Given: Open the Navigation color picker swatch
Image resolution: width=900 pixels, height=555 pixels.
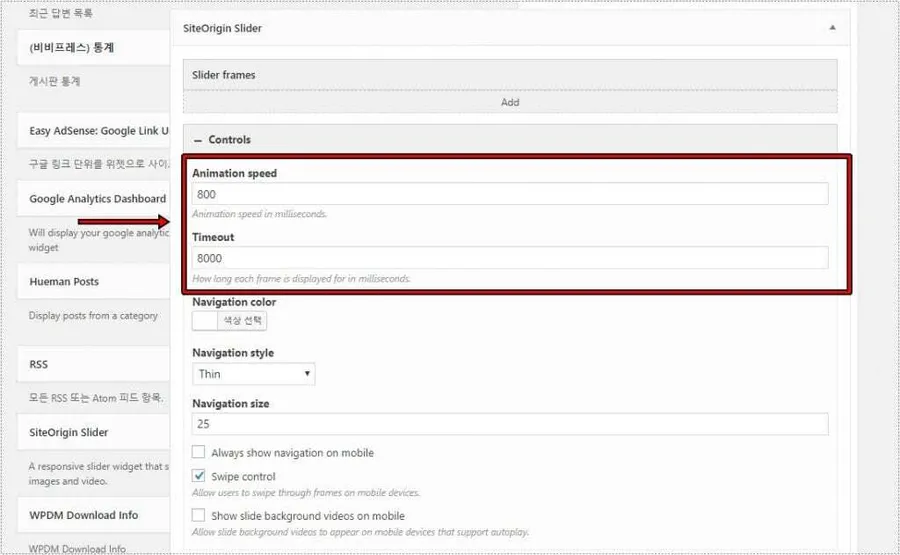Looking at the screenshot, I should [205, 321].
